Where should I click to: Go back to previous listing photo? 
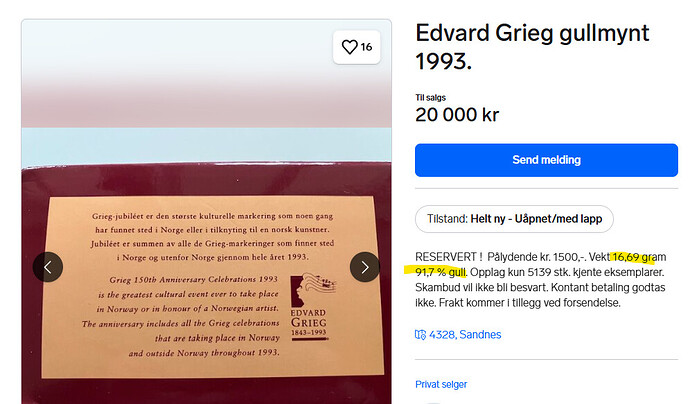click(48, 267)
